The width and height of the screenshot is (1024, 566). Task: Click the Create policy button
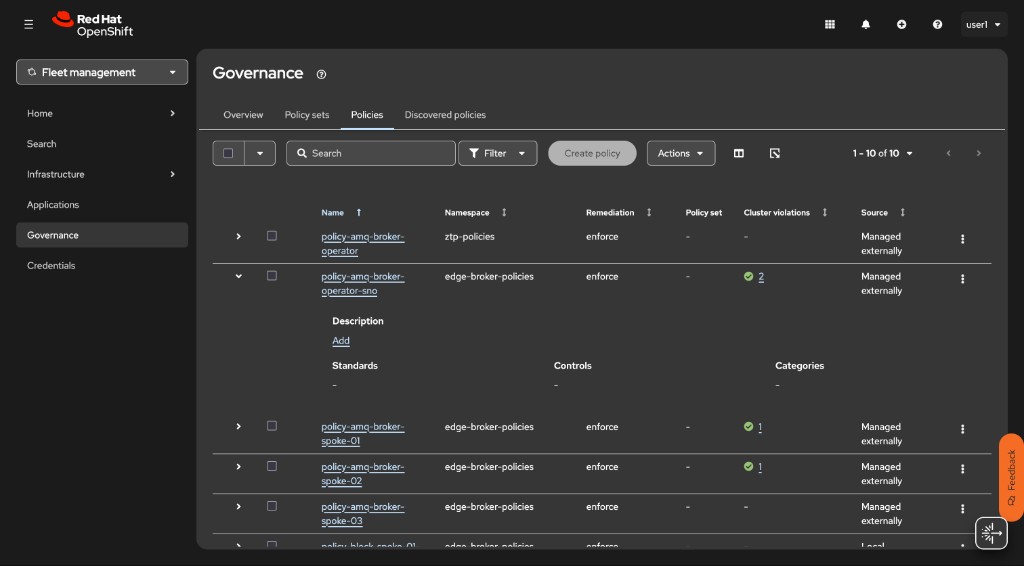coord(592,153)
